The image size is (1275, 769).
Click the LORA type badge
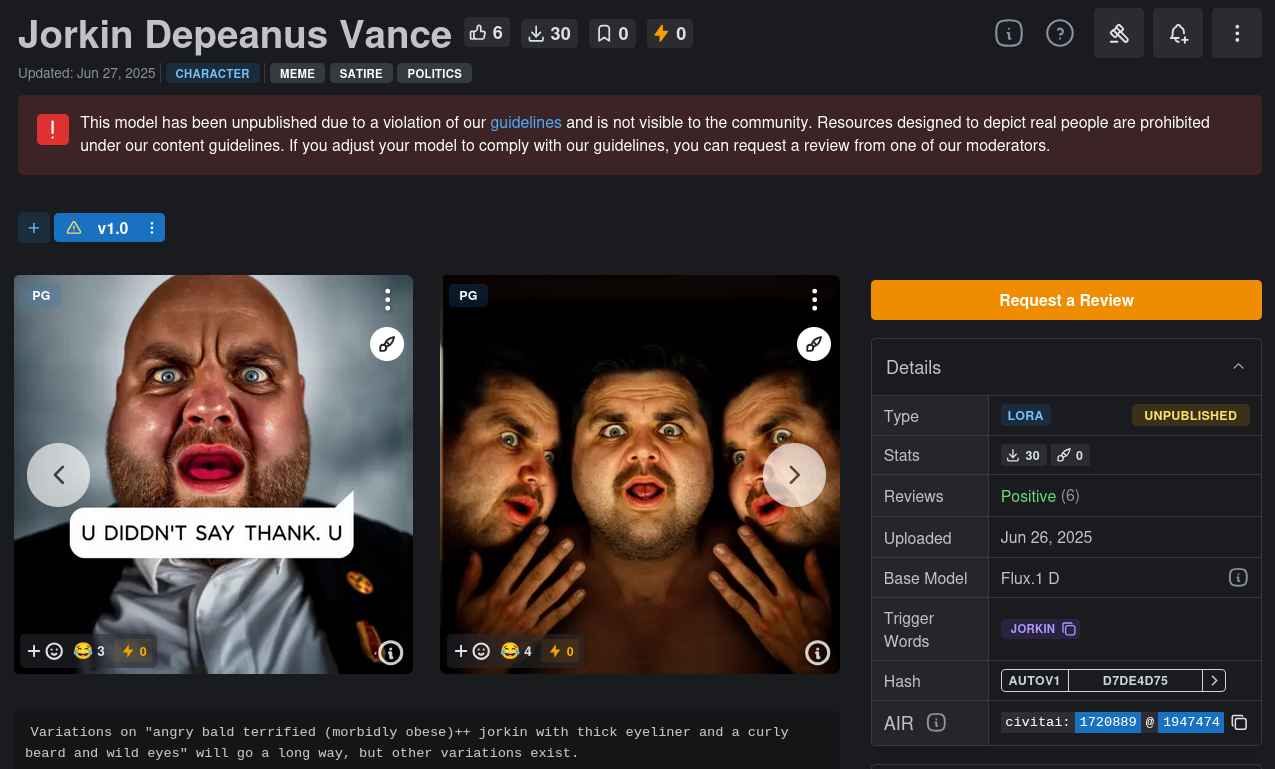pos(1026,416)
